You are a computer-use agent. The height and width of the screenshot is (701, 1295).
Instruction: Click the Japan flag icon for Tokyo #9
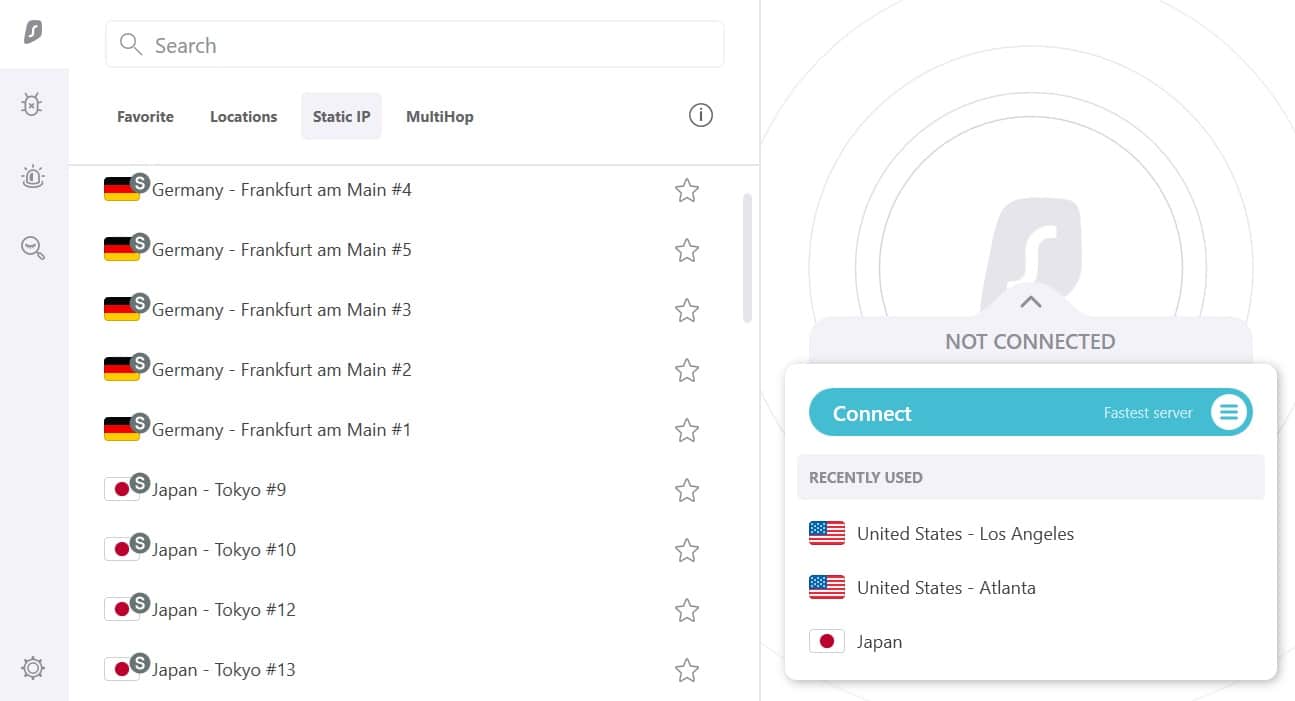(121, 489)
